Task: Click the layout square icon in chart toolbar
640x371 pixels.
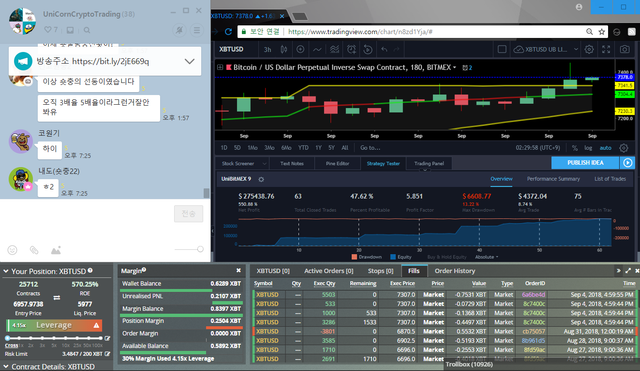Action: [502, 49]
